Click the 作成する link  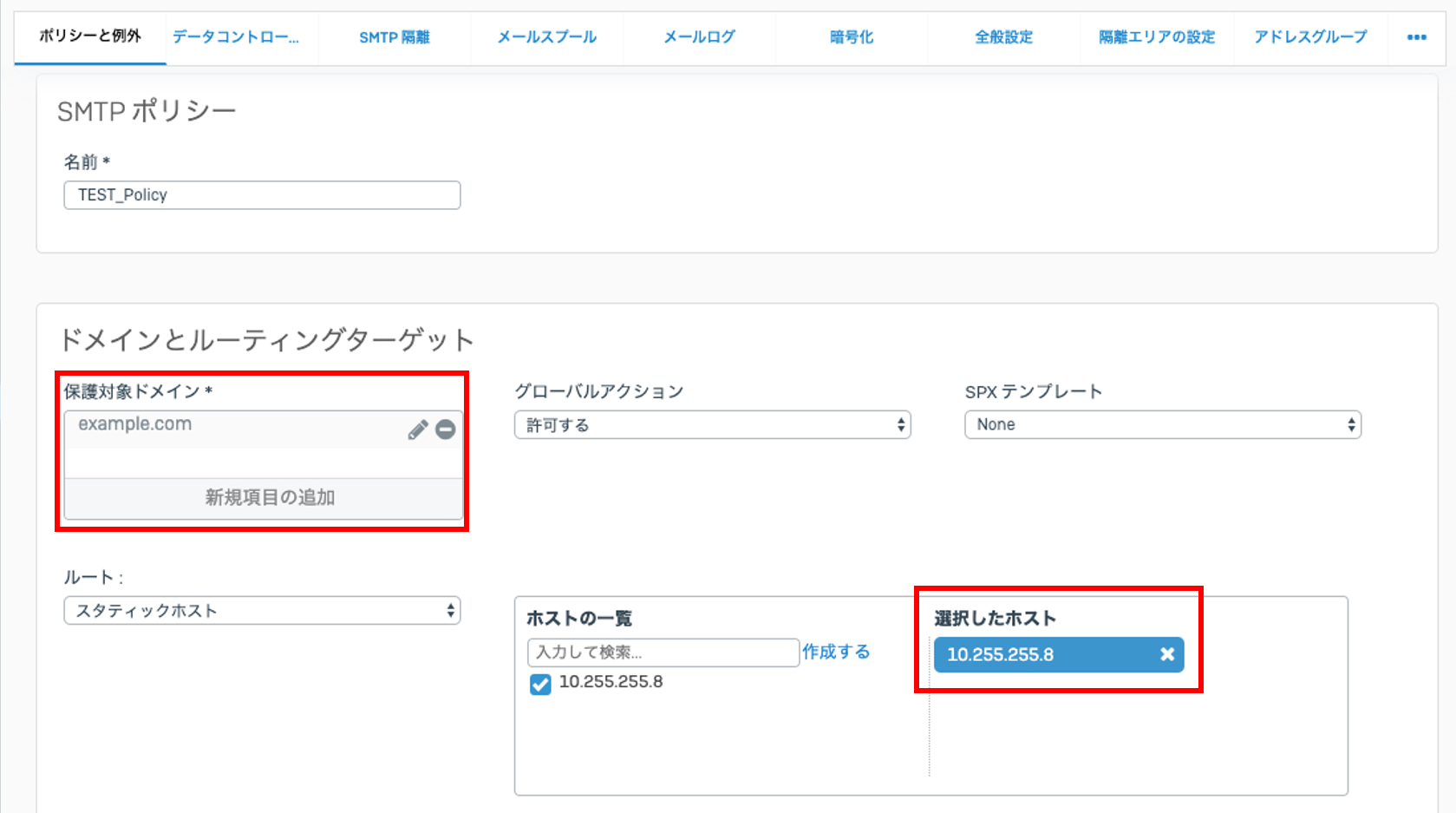[836, 652]
